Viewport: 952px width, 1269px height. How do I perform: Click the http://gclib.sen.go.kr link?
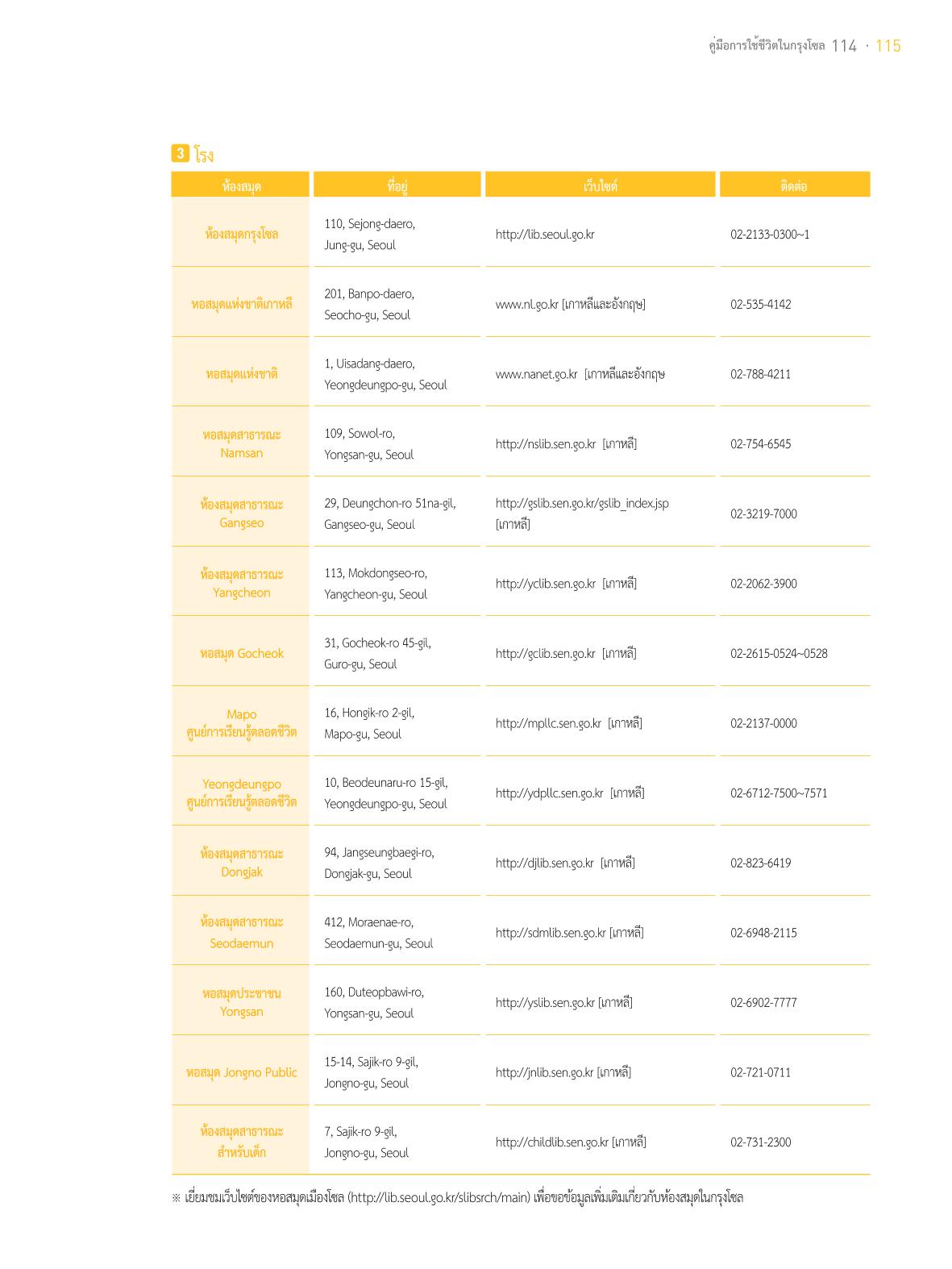[x=546, y=654]
